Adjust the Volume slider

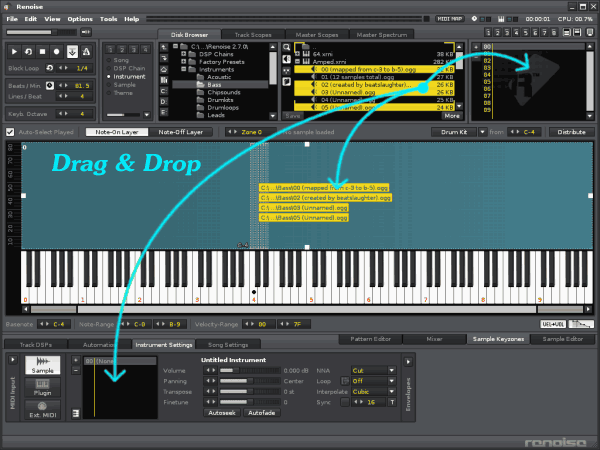(x=249, y=370)
